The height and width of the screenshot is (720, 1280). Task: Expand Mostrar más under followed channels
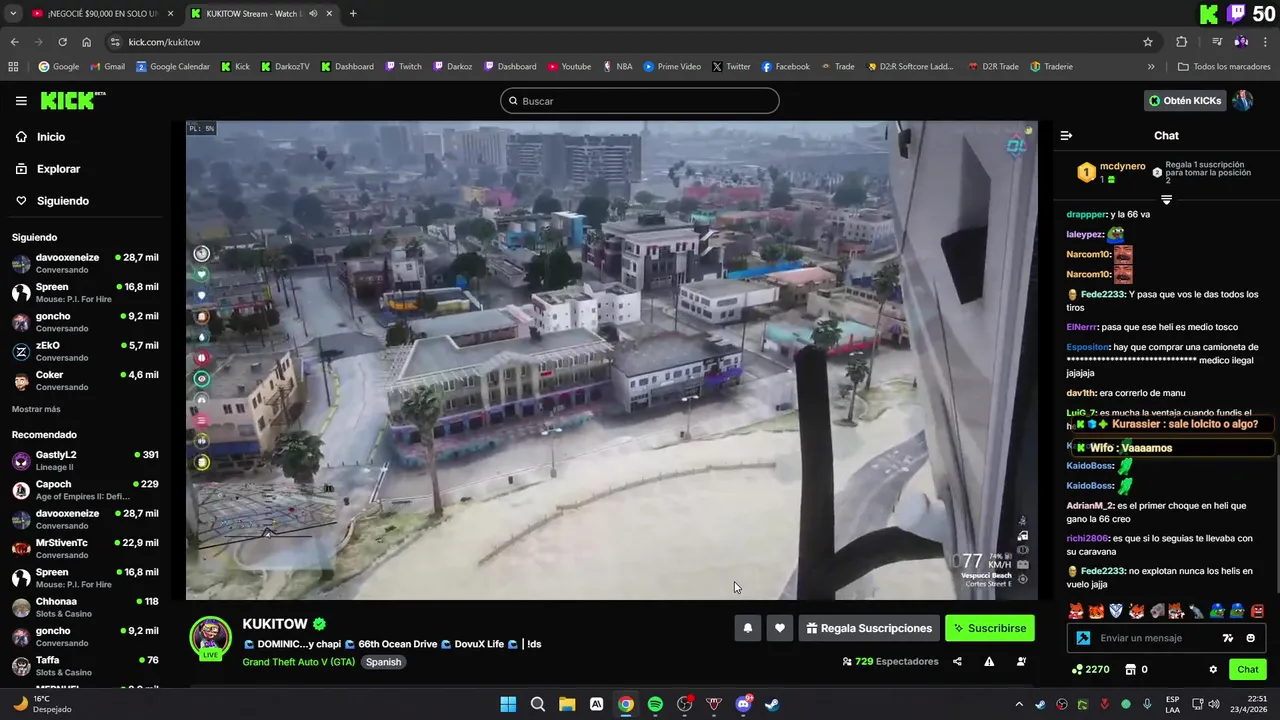(x=36, y=409)
